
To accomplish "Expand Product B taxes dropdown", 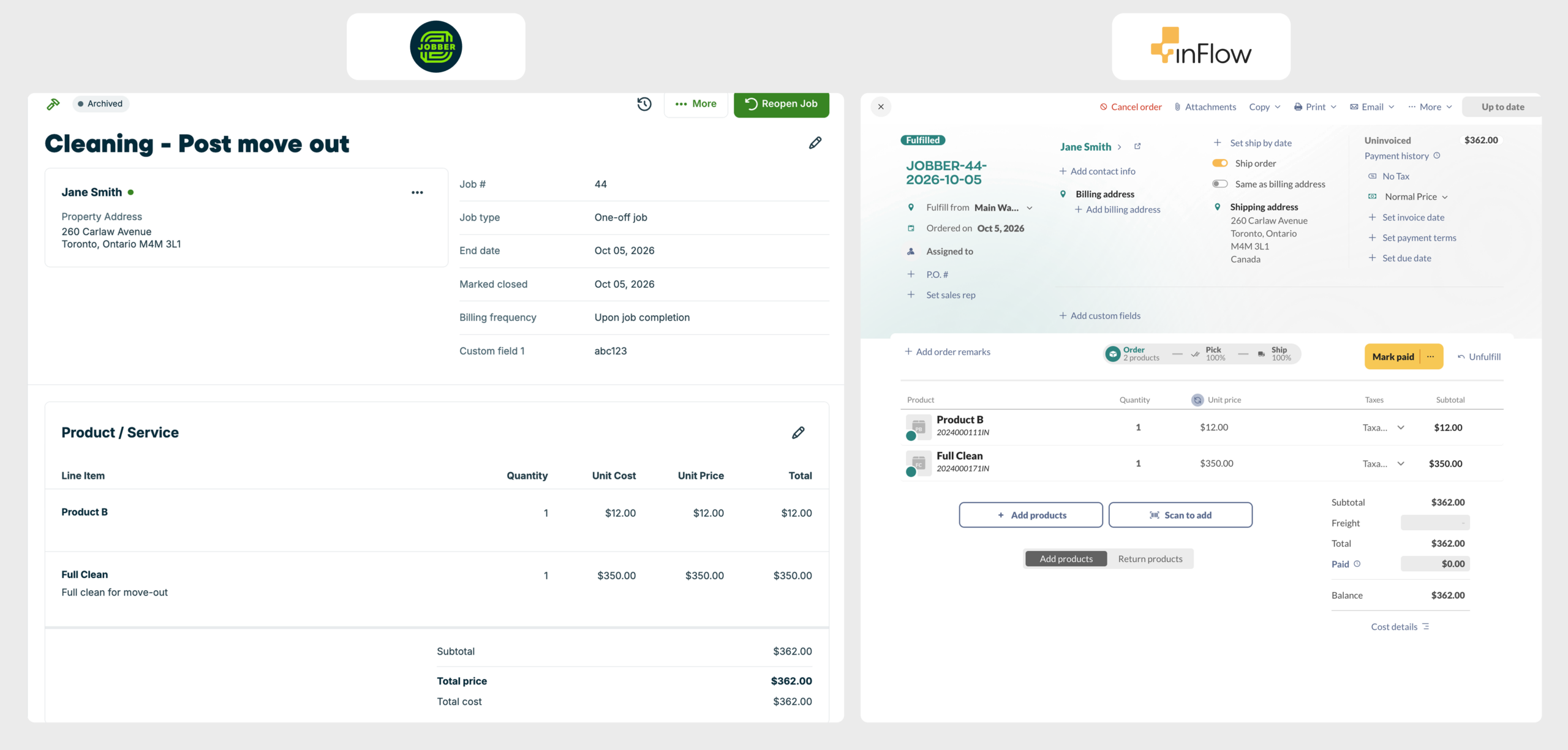I will coord(1401,427).
